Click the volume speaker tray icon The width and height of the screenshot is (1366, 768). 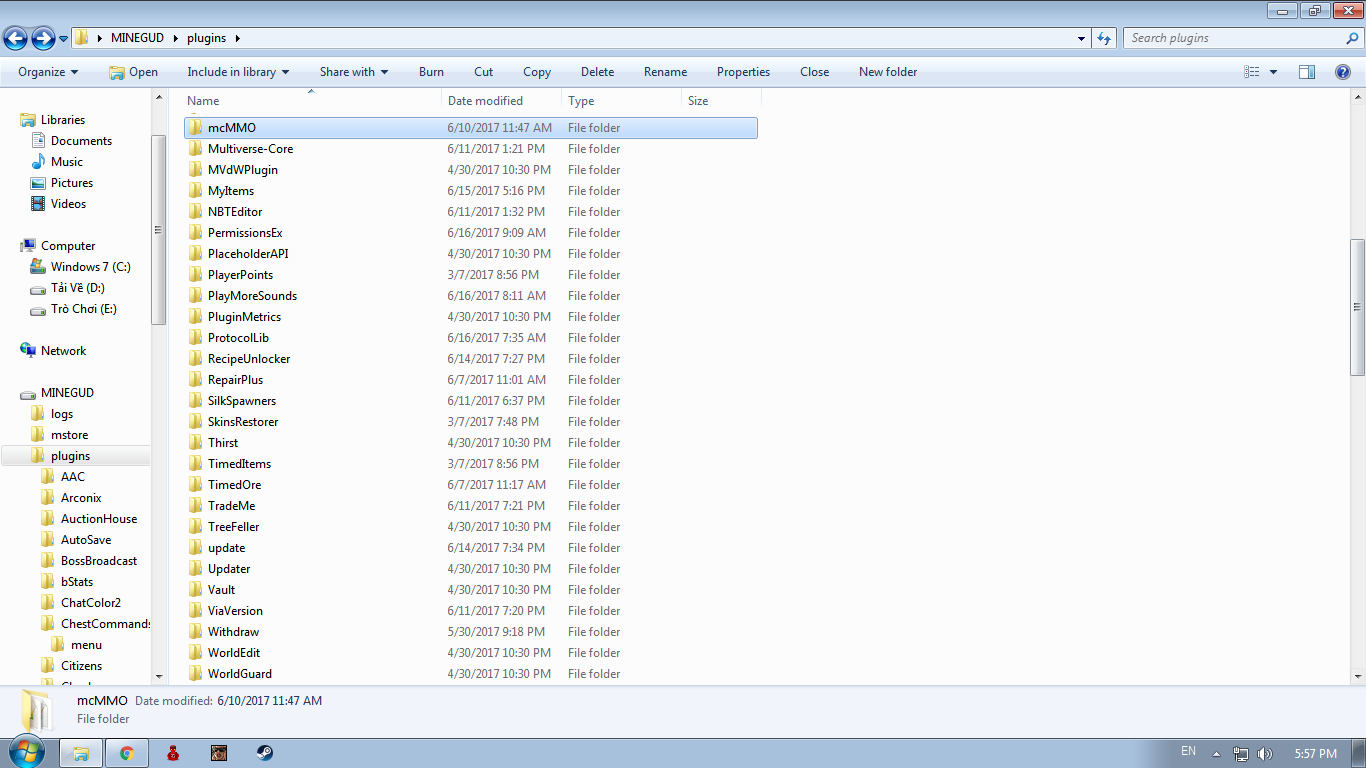(x=1265, y=754)
